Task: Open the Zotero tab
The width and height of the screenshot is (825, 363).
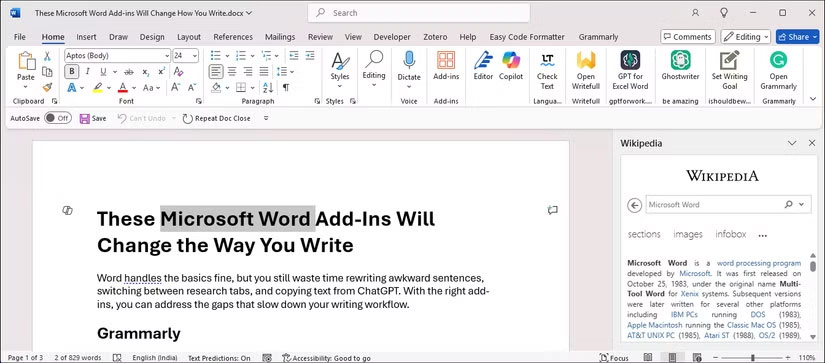Action: [435, 37]
